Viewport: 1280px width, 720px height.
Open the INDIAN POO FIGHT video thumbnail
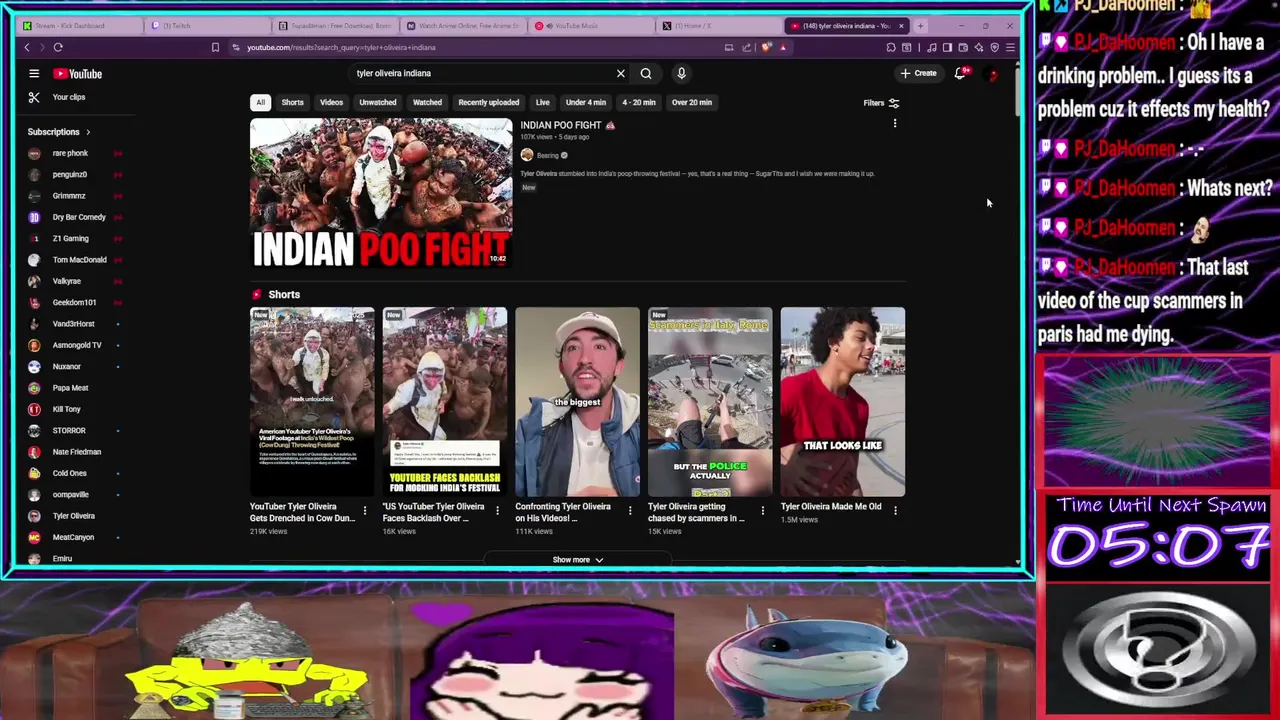381,193
